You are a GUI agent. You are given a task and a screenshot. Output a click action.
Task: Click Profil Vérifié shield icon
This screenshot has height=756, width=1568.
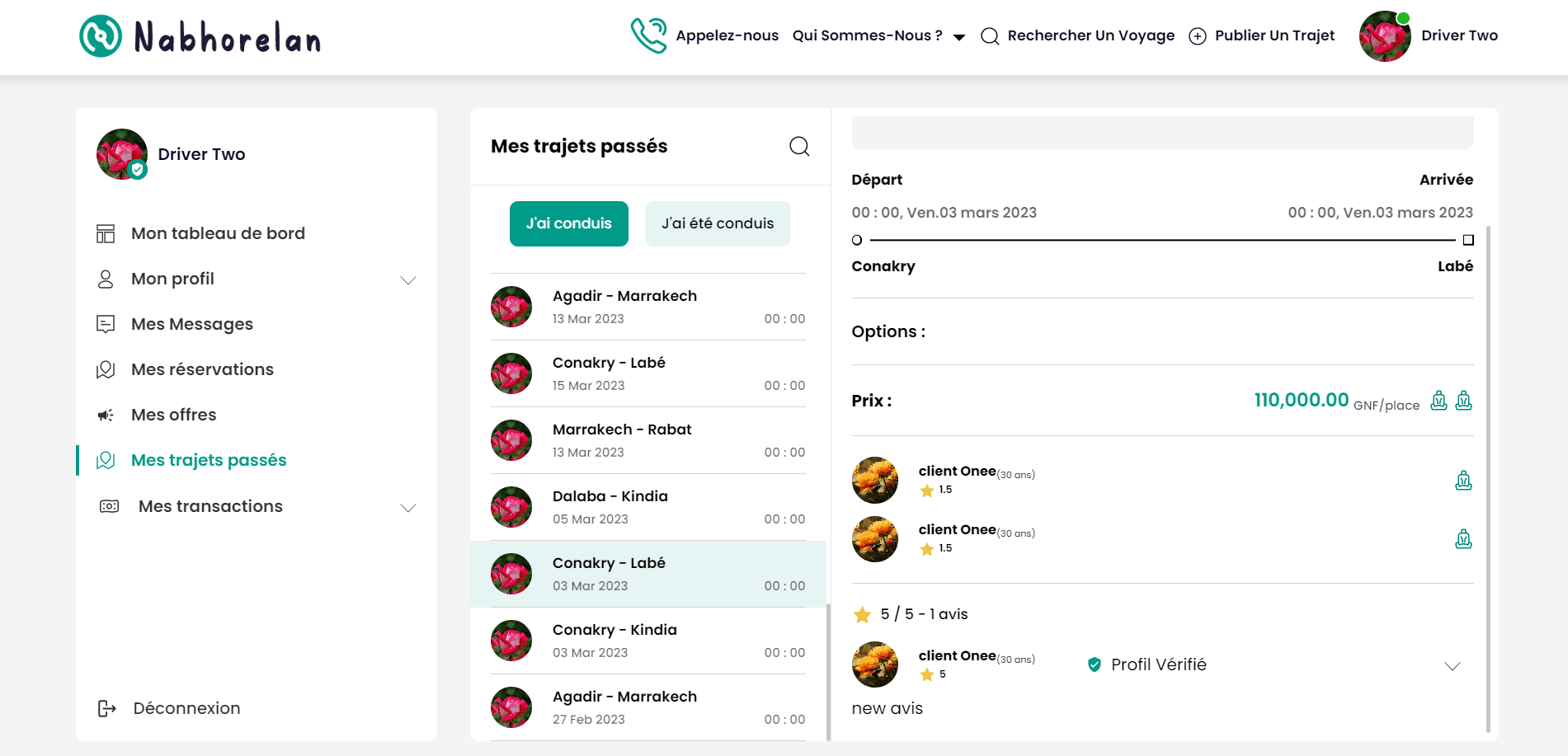[1095, 664]
